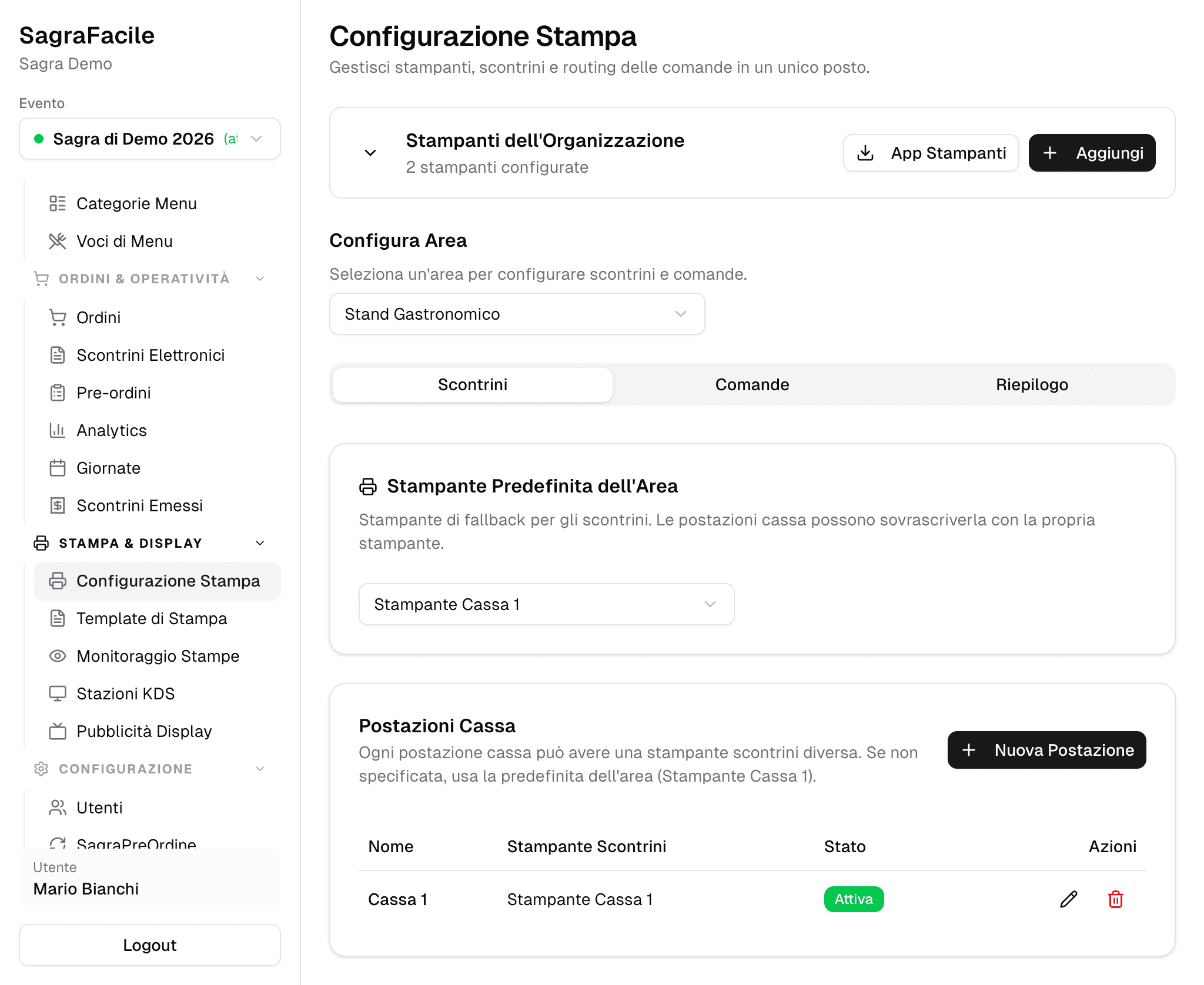Open the Sagra di Demo 2026 event selector
Image resolution: width=1204 pixels, height=985 pixels.
coord(150,139)
